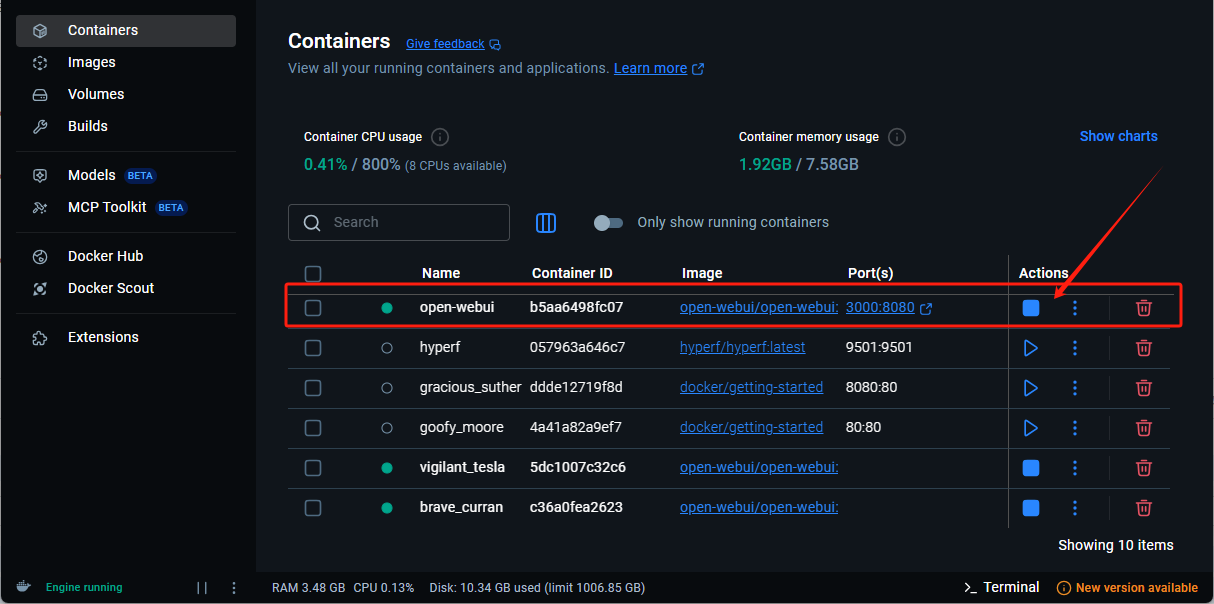Start the goofy_moore container
The height and width of the screenshot is (604, 1214).
[x=1031, y=428]
